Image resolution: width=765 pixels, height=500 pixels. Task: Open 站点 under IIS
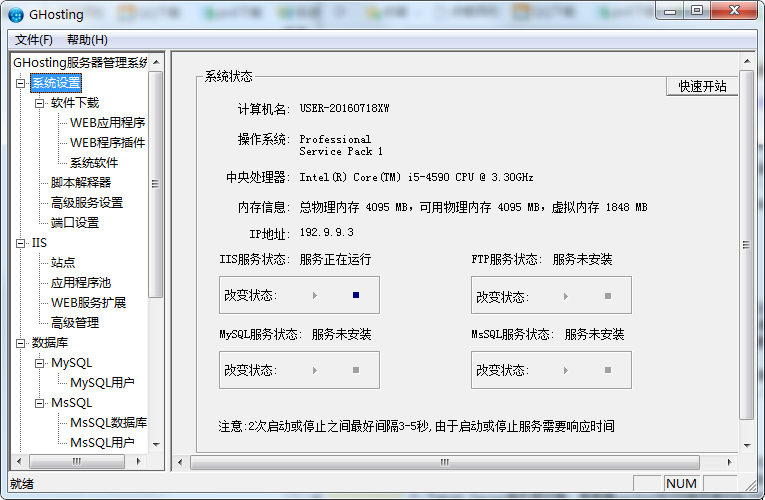(x=63, y=263)
